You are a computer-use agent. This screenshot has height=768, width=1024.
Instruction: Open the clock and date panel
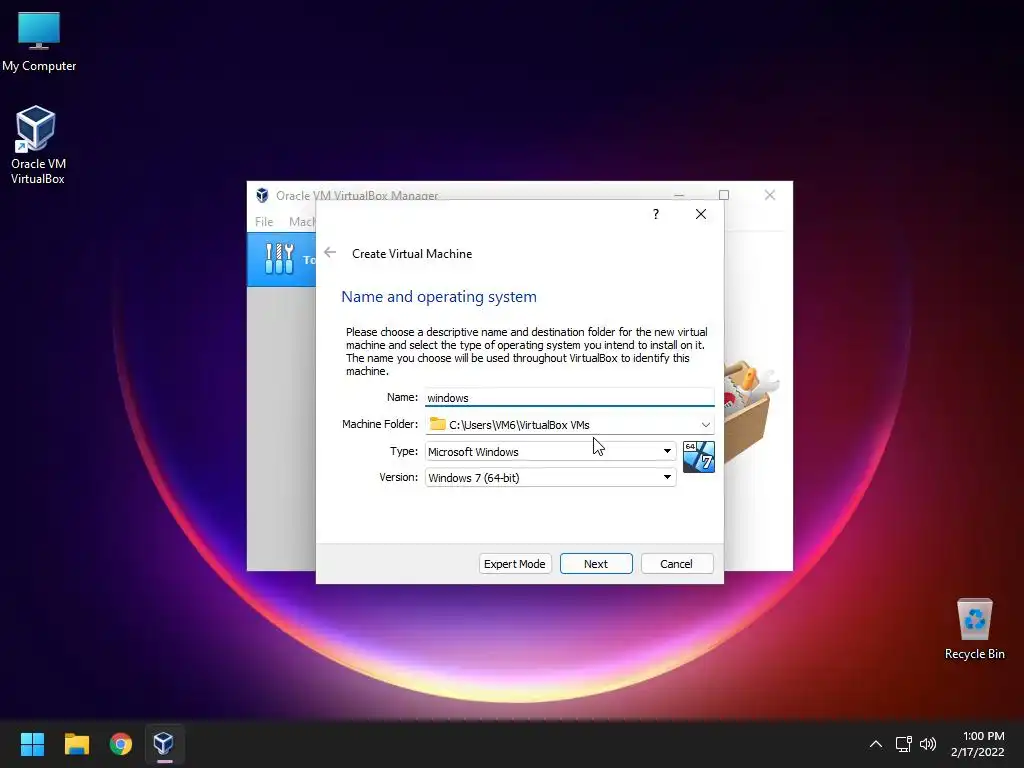tap(977, 744)
